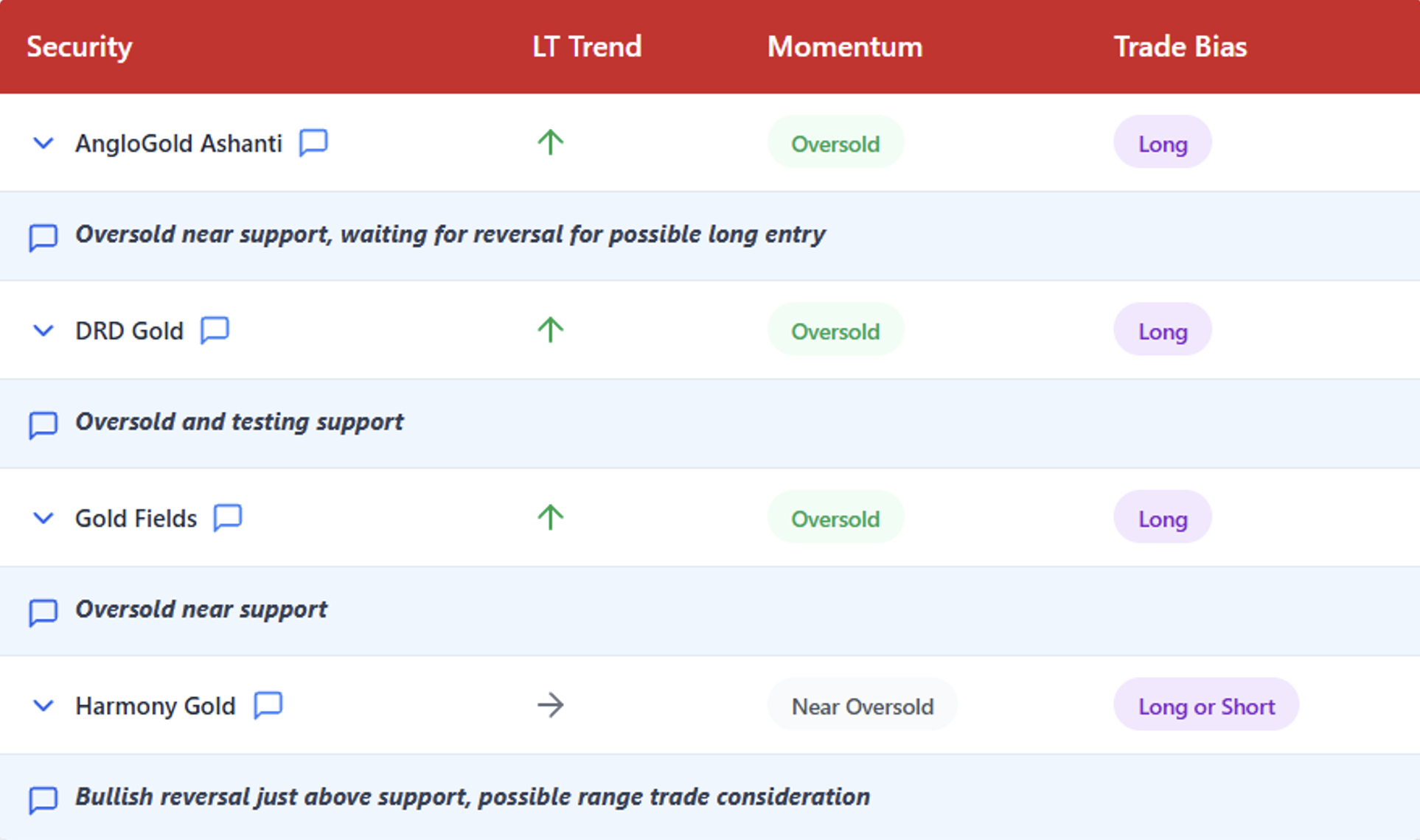The width and height of the screenshot is (1420, 840).
Task: Click the green up-trend arrow for Gold Fields
Action: (x=550, y=517)
